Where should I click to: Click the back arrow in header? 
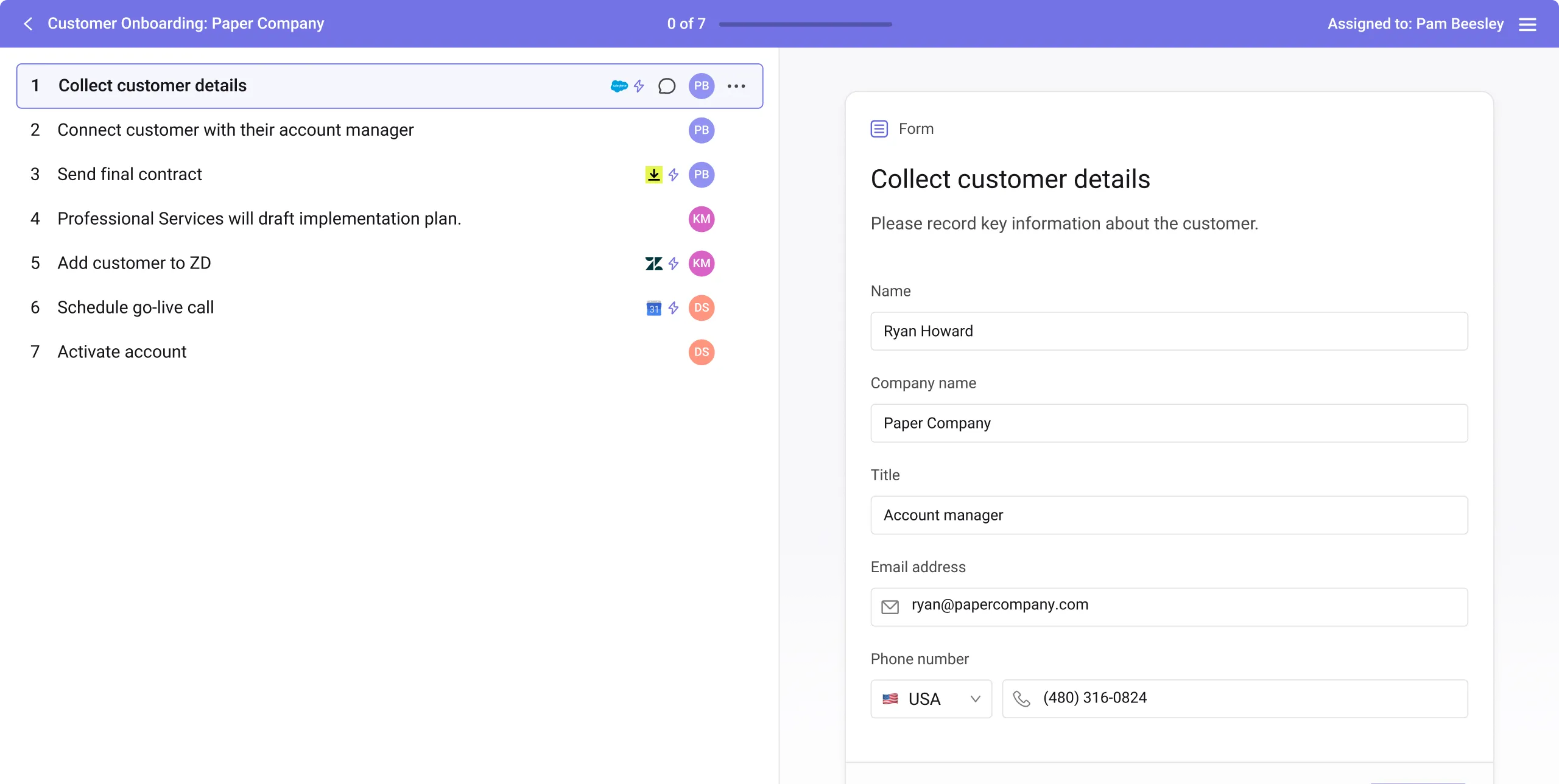[x=28, y=24]
